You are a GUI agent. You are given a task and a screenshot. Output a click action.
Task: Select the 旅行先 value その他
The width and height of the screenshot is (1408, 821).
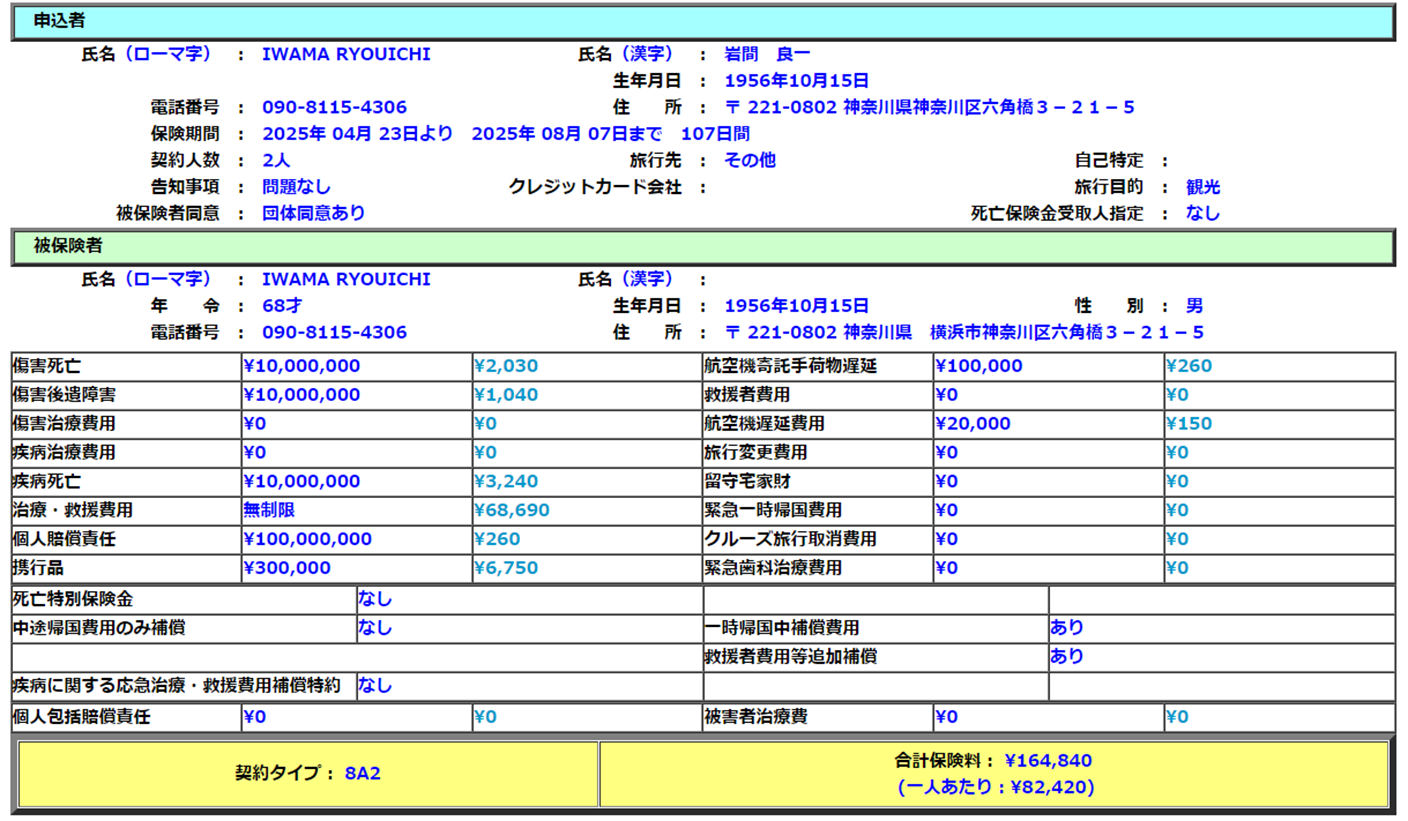pyautogui.click(x=749, y=160)
